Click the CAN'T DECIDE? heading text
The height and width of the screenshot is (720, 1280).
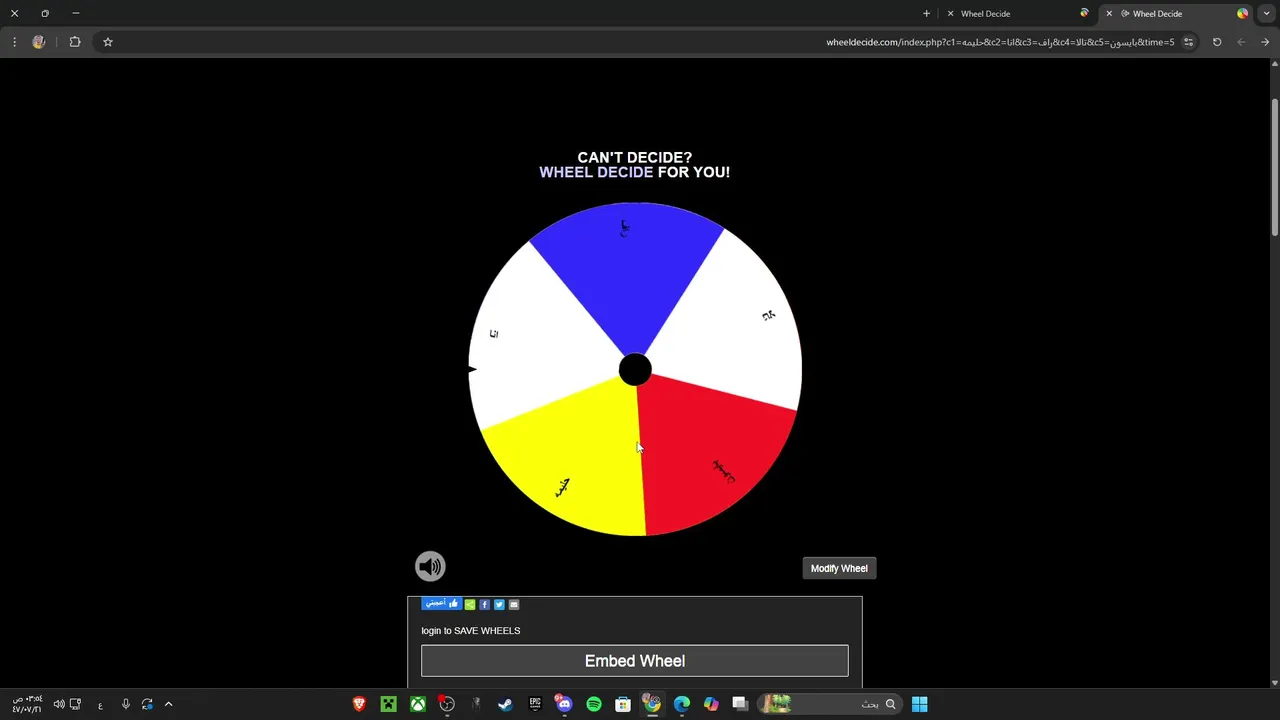pos(635,157)
